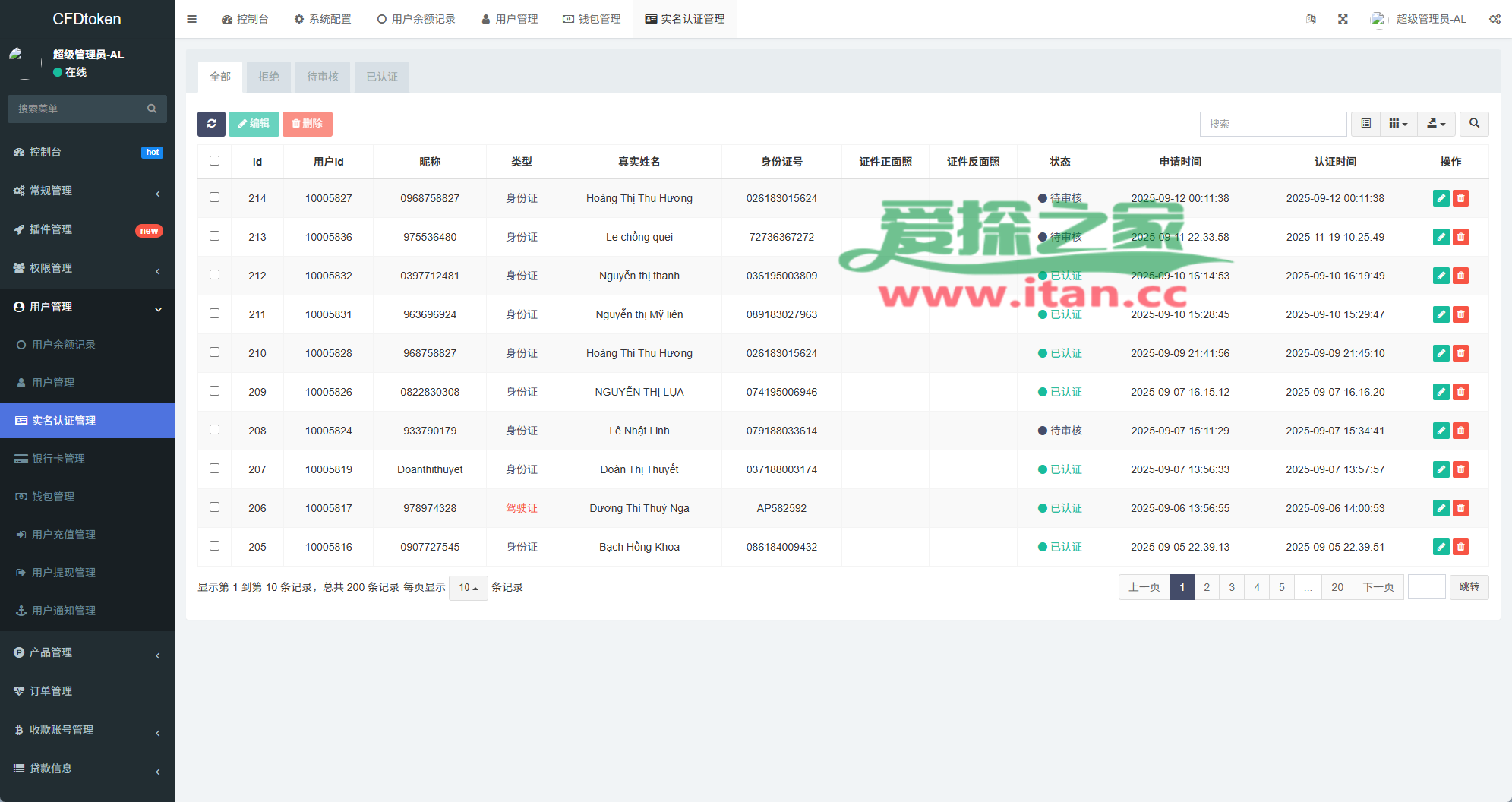Switch to the 待审核 filter tab

[323, 77]
